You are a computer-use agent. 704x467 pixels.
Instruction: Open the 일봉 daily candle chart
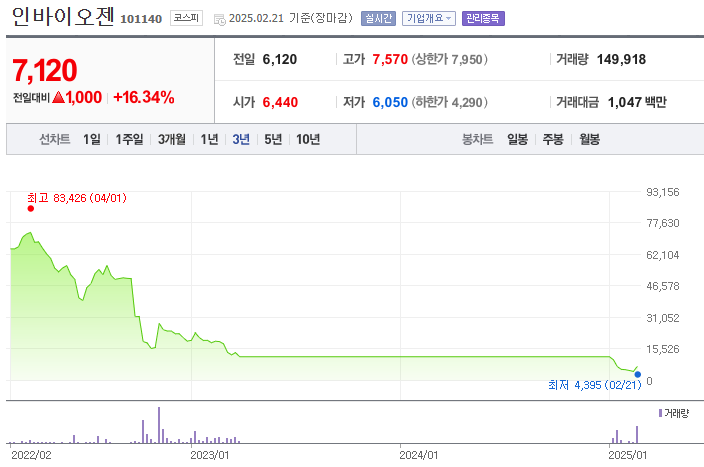pos(517,139)
